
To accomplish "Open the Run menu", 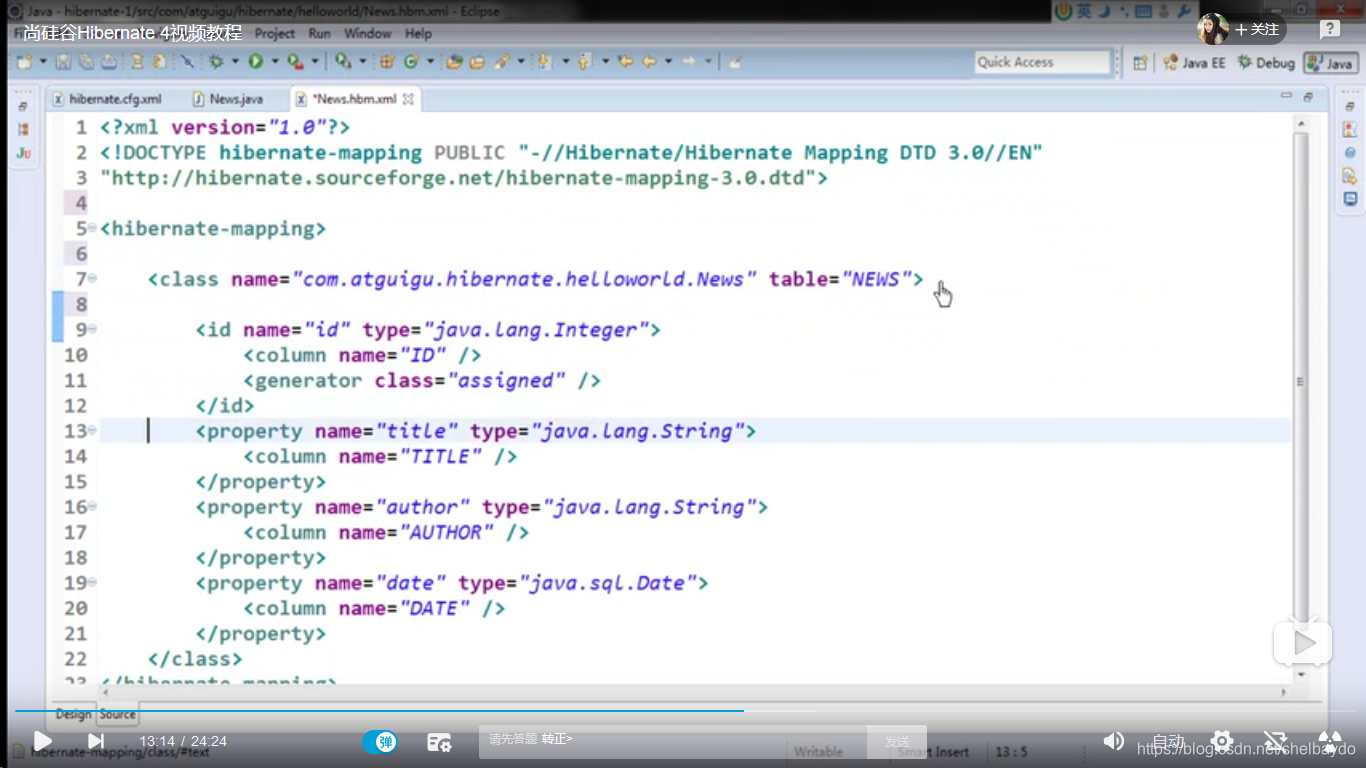I will (x=319, y=33).
